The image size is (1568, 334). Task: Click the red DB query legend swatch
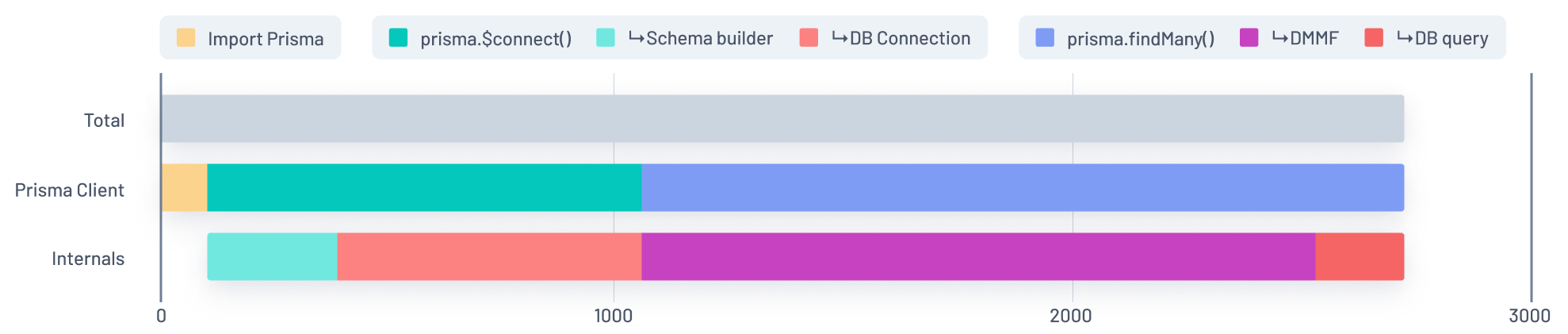pos(1374,38)
